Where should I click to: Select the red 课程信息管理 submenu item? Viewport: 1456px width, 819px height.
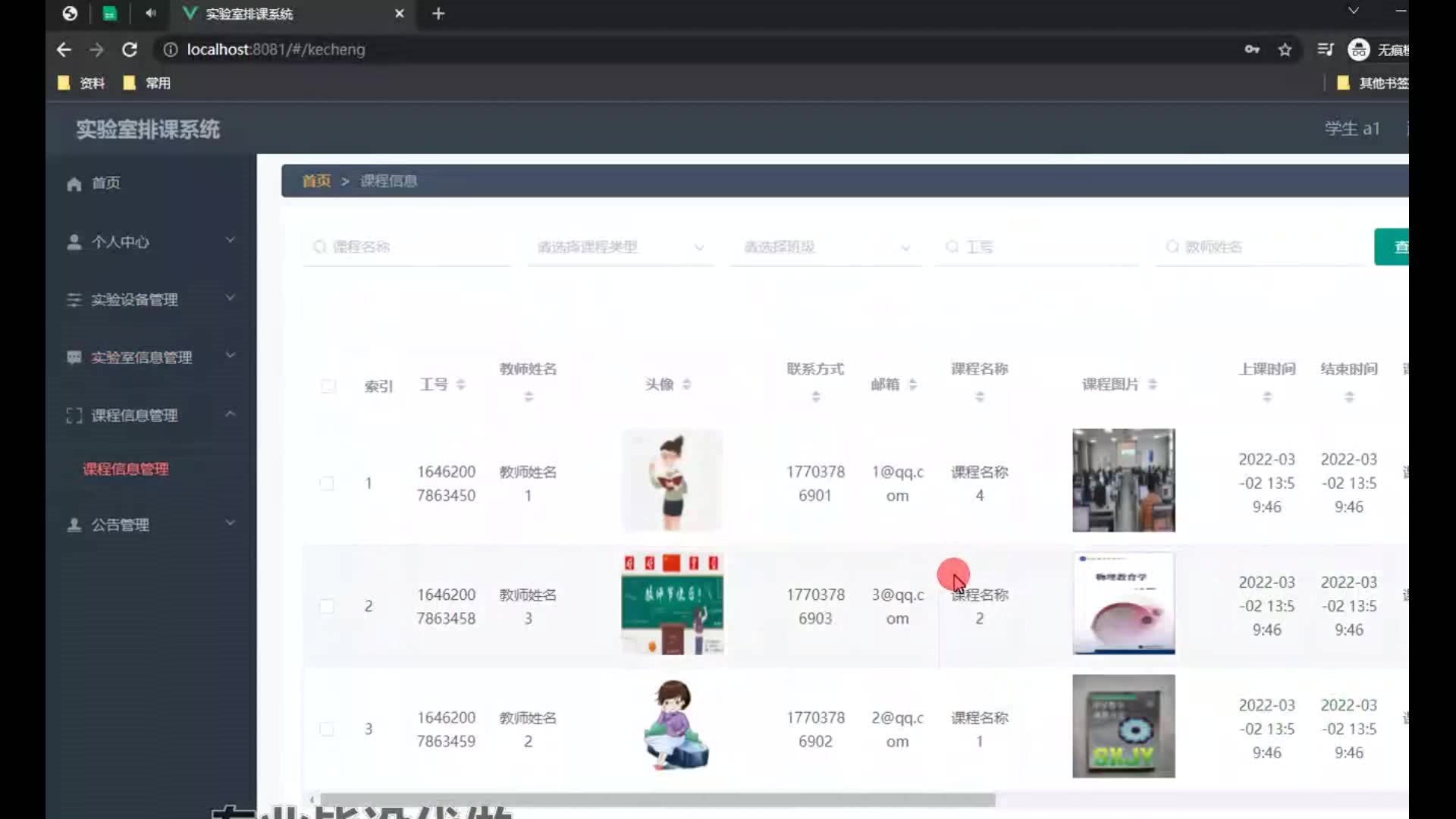tap(126, 469)
